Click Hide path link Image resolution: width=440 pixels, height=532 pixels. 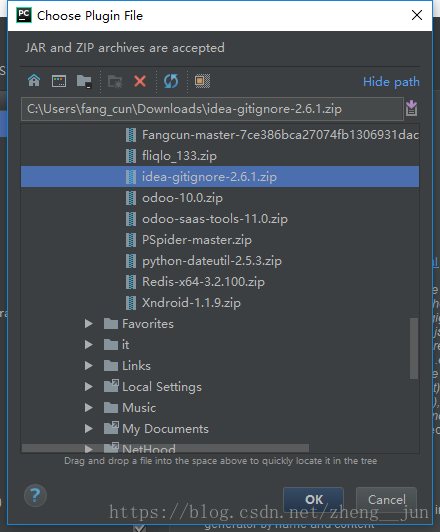391,82
